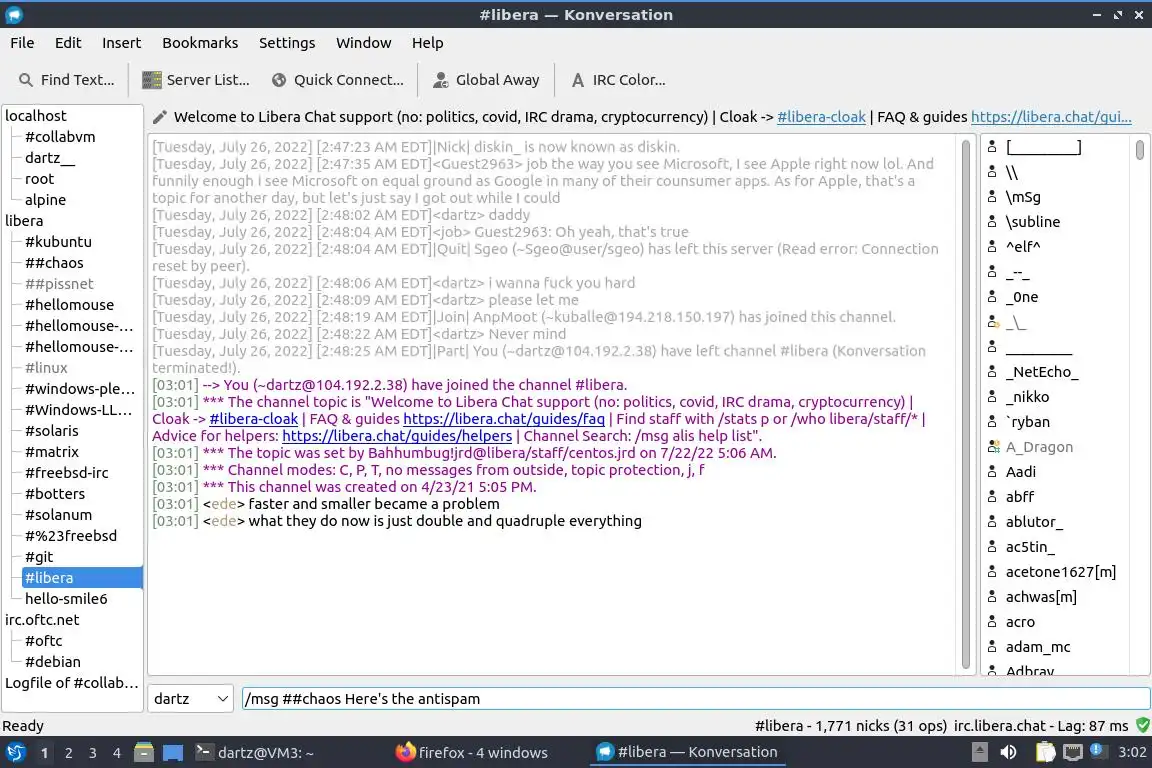
Task: Open Find Text search tool
Action: click(66, 80)
